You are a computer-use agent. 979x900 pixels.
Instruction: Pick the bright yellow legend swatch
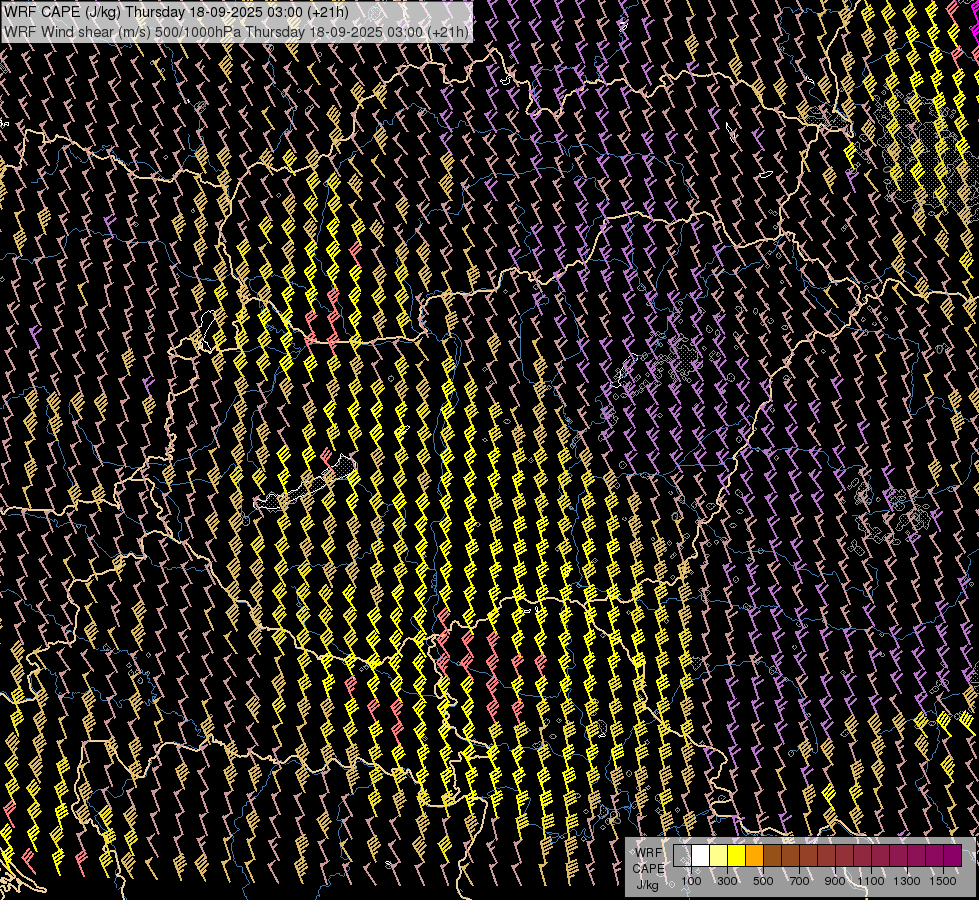736,856
